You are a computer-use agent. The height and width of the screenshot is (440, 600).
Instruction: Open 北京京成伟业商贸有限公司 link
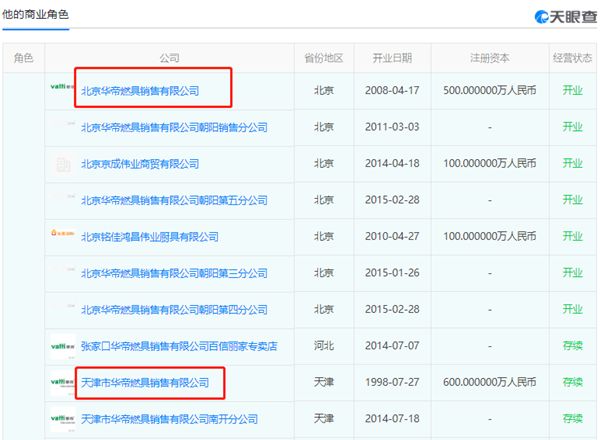click(x=140, y=164)
